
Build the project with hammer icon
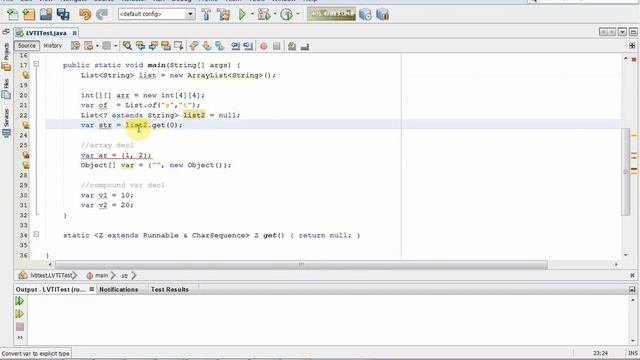point(207,15)
